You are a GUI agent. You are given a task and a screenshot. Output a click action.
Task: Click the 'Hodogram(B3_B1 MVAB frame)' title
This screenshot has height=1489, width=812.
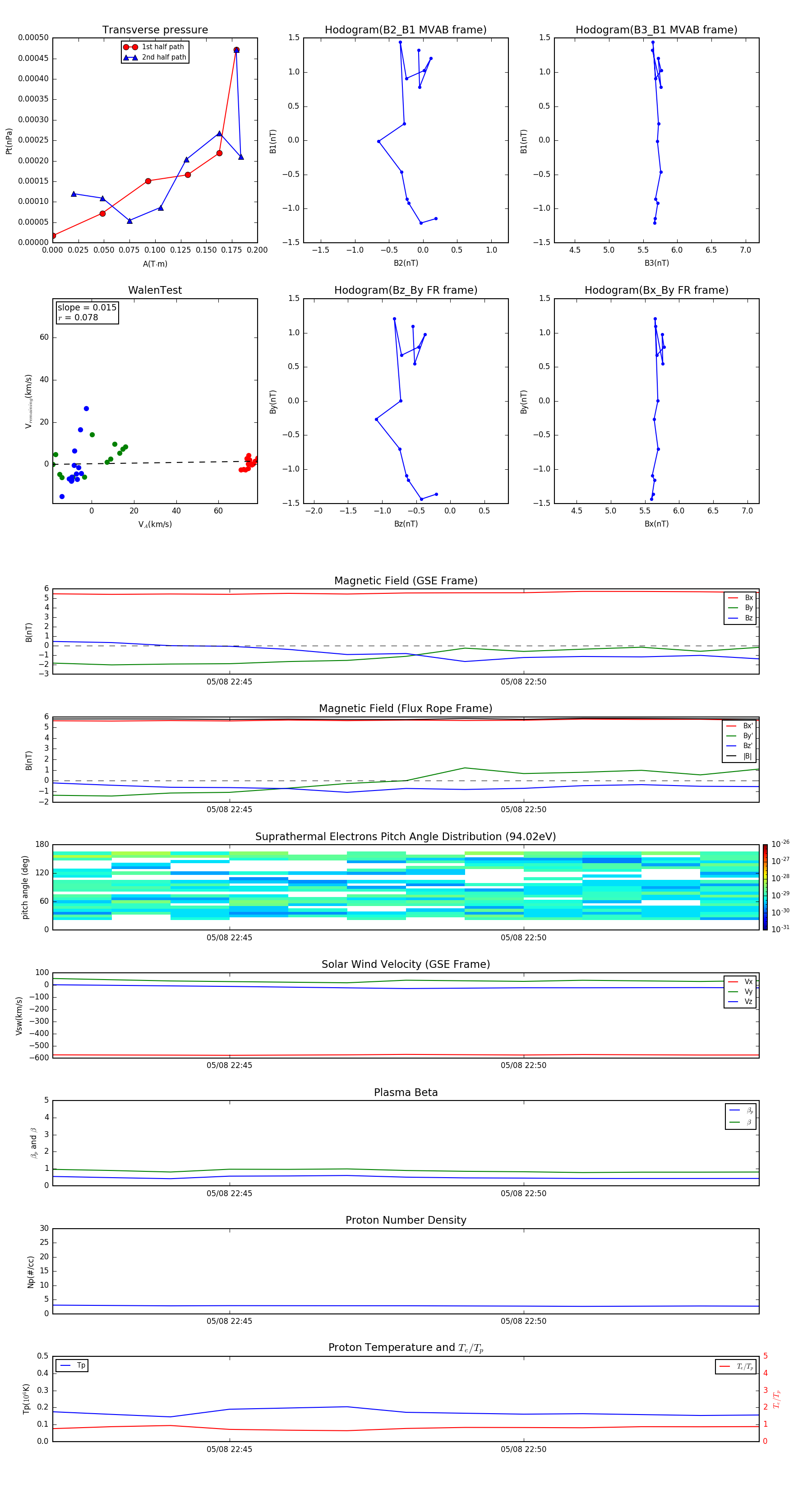point(656,30)
